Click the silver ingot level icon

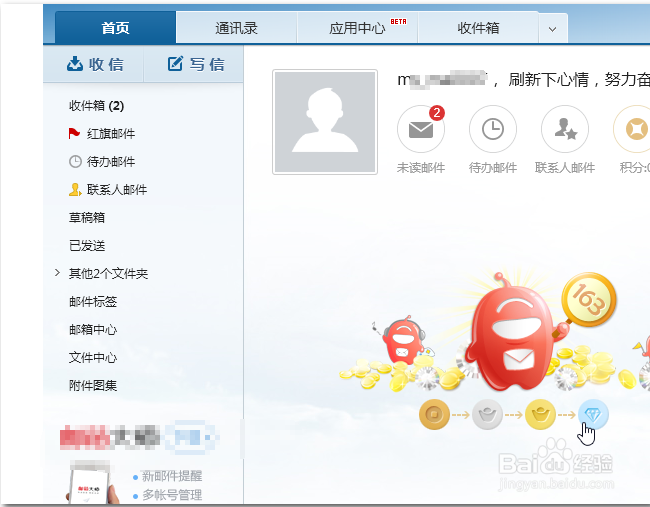coord(487,414)
